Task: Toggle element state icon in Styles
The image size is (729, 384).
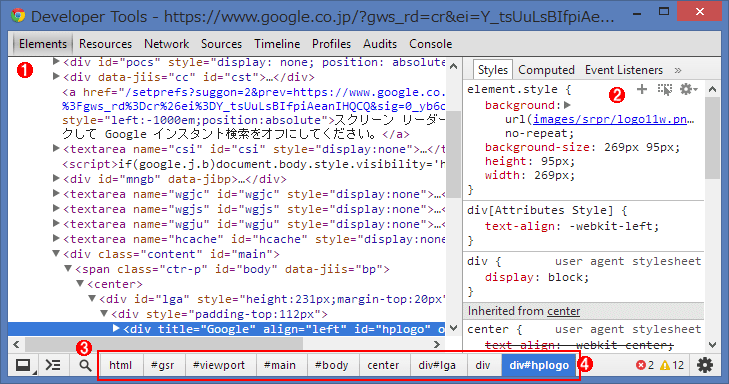Action: [665, 89]
